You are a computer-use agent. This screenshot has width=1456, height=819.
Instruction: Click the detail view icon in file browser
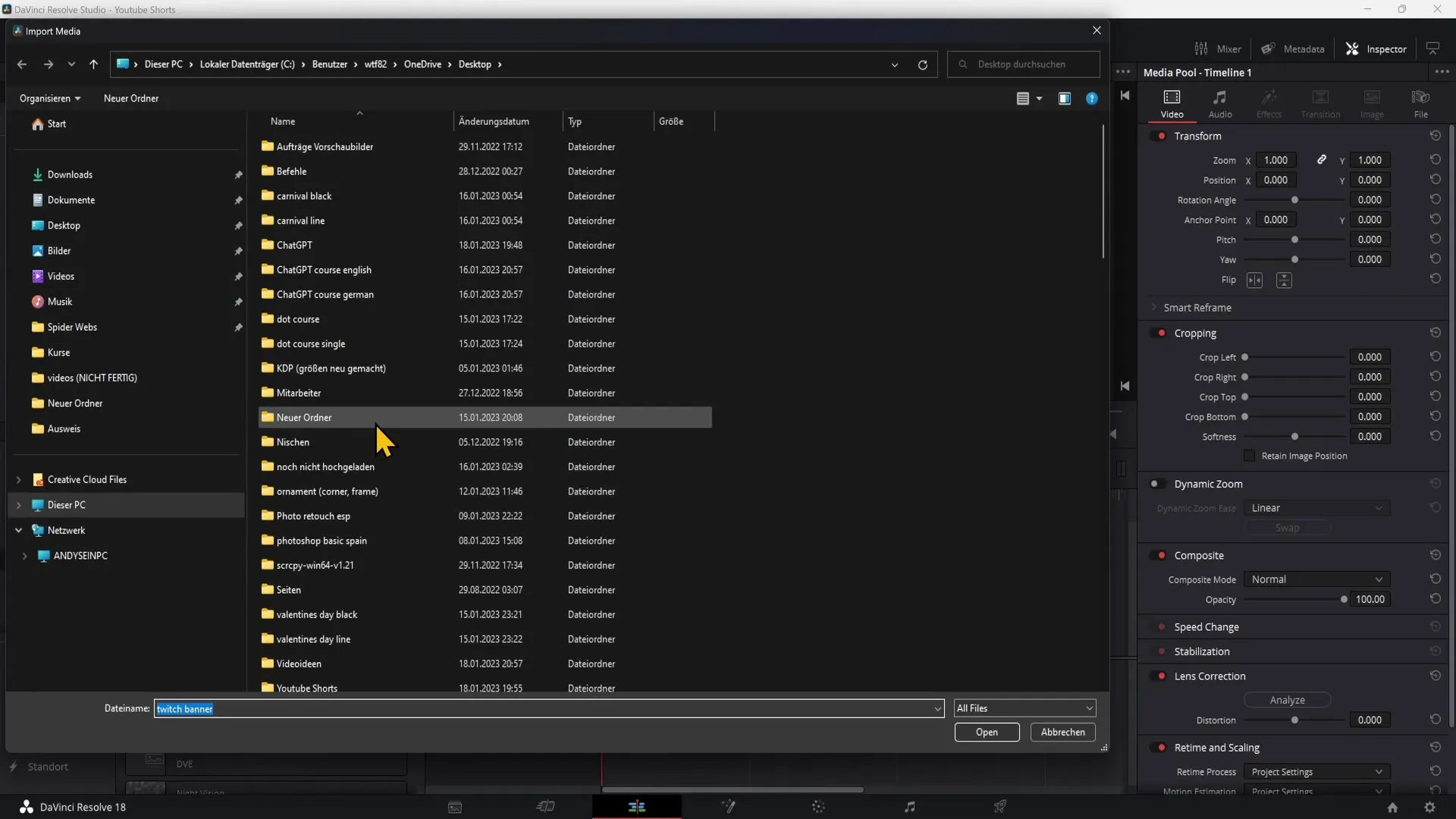(x=1022, y=97)
